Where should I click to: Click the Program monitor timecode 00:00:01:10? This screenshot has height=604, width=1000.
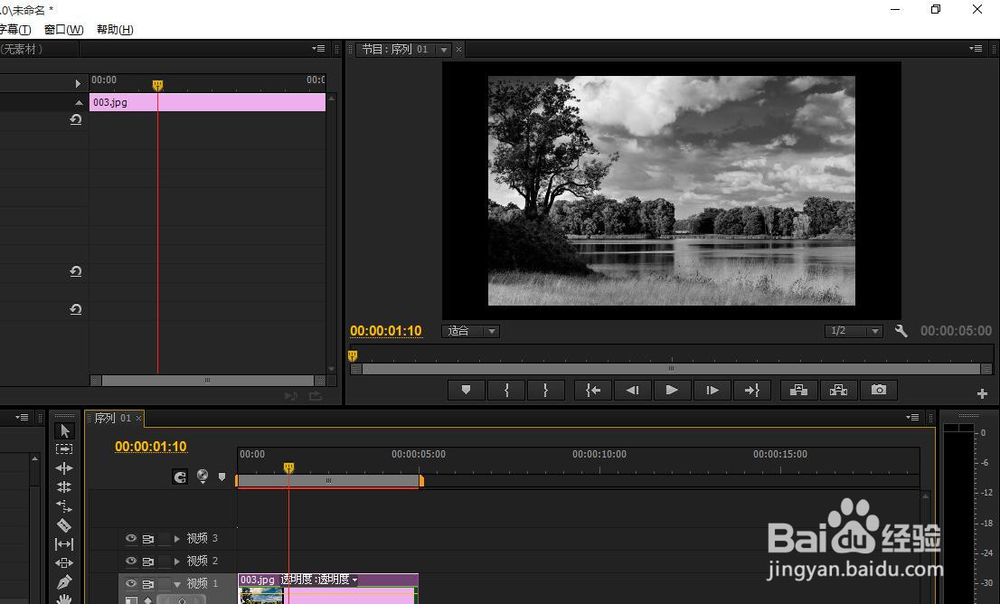(x=386, y=331)
